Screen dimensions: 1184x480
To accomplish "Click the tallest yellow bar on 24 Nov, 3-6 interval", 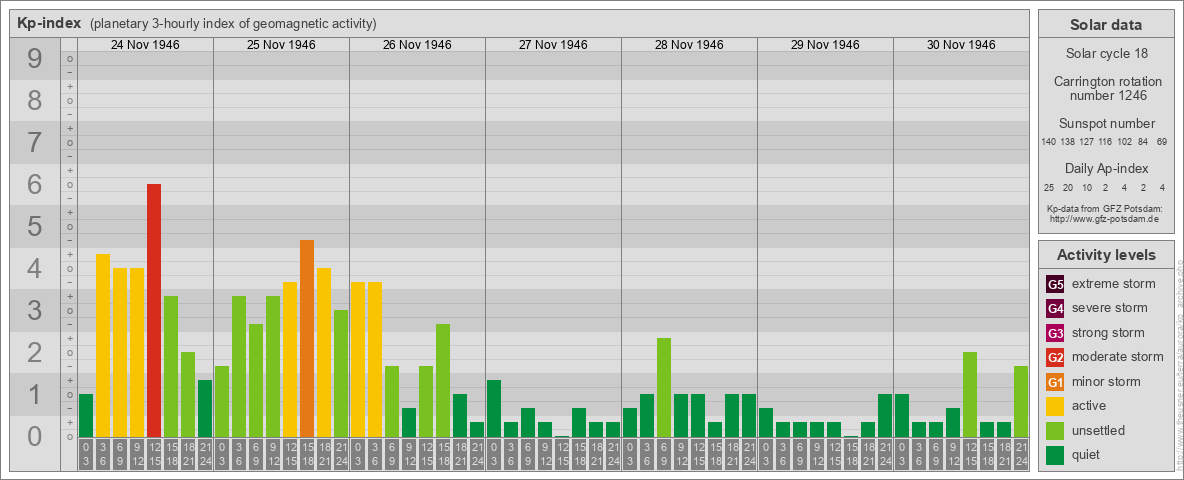I will [x=103, y=346].
